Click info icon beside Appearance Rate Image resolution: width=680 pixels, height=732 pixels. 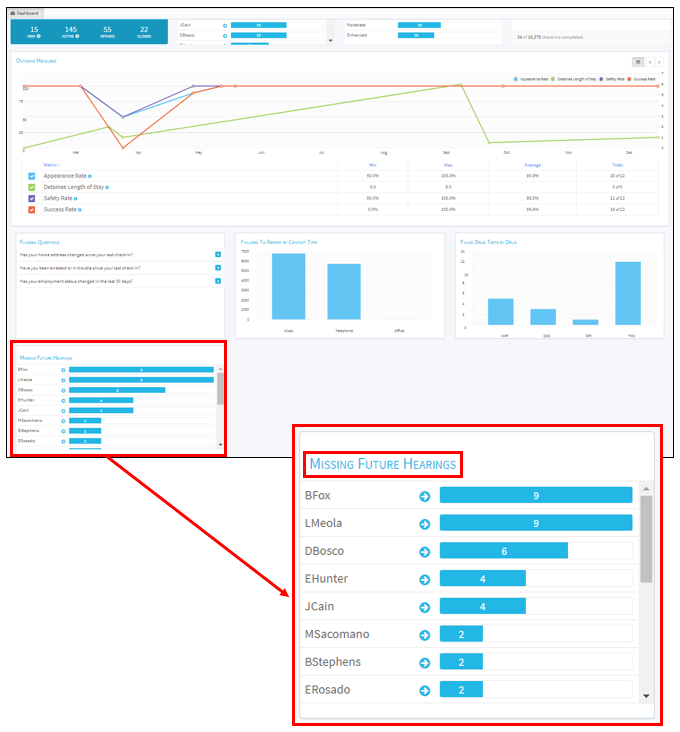coord(90,175)
